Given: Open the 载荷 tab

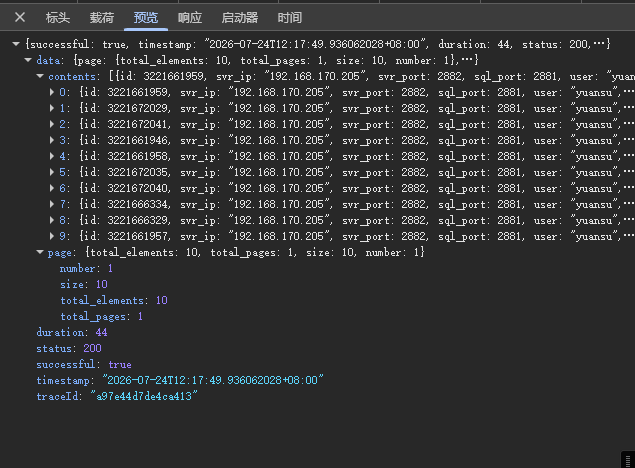Looking at the screenshot, I should (102, 18).
